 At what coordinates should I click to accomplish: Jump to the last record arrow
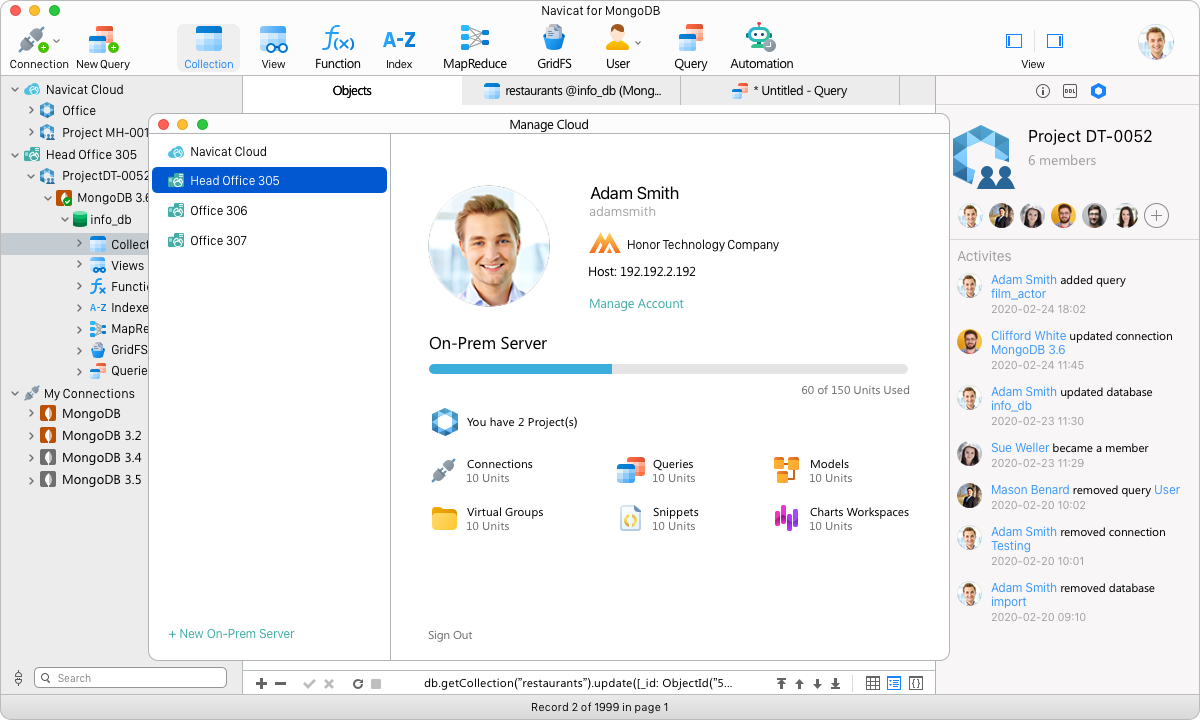point(835,684)
